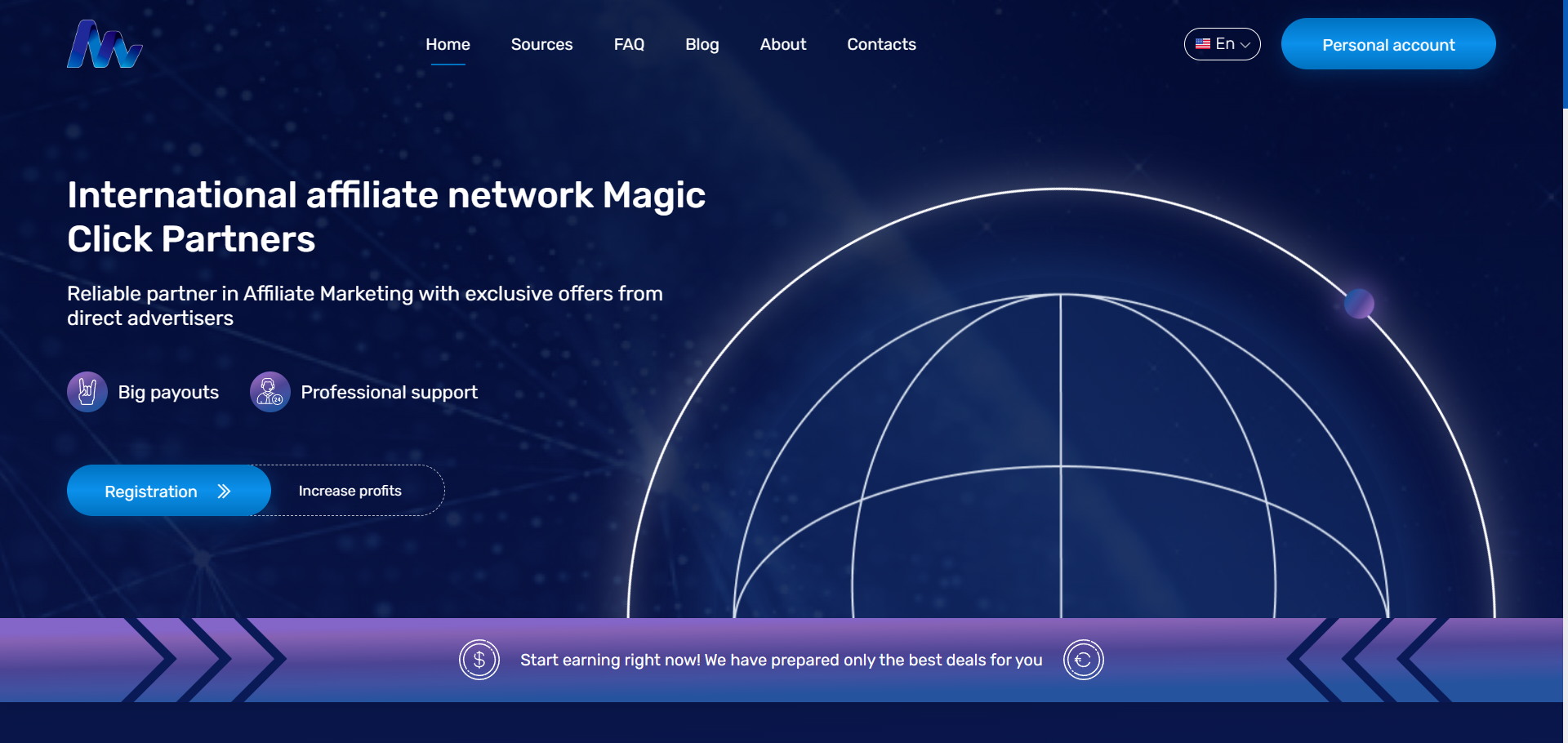1568x743 pixels.
Task: Click the page's vertical scrollbar thumb
Action: (x=1565, y=53)
